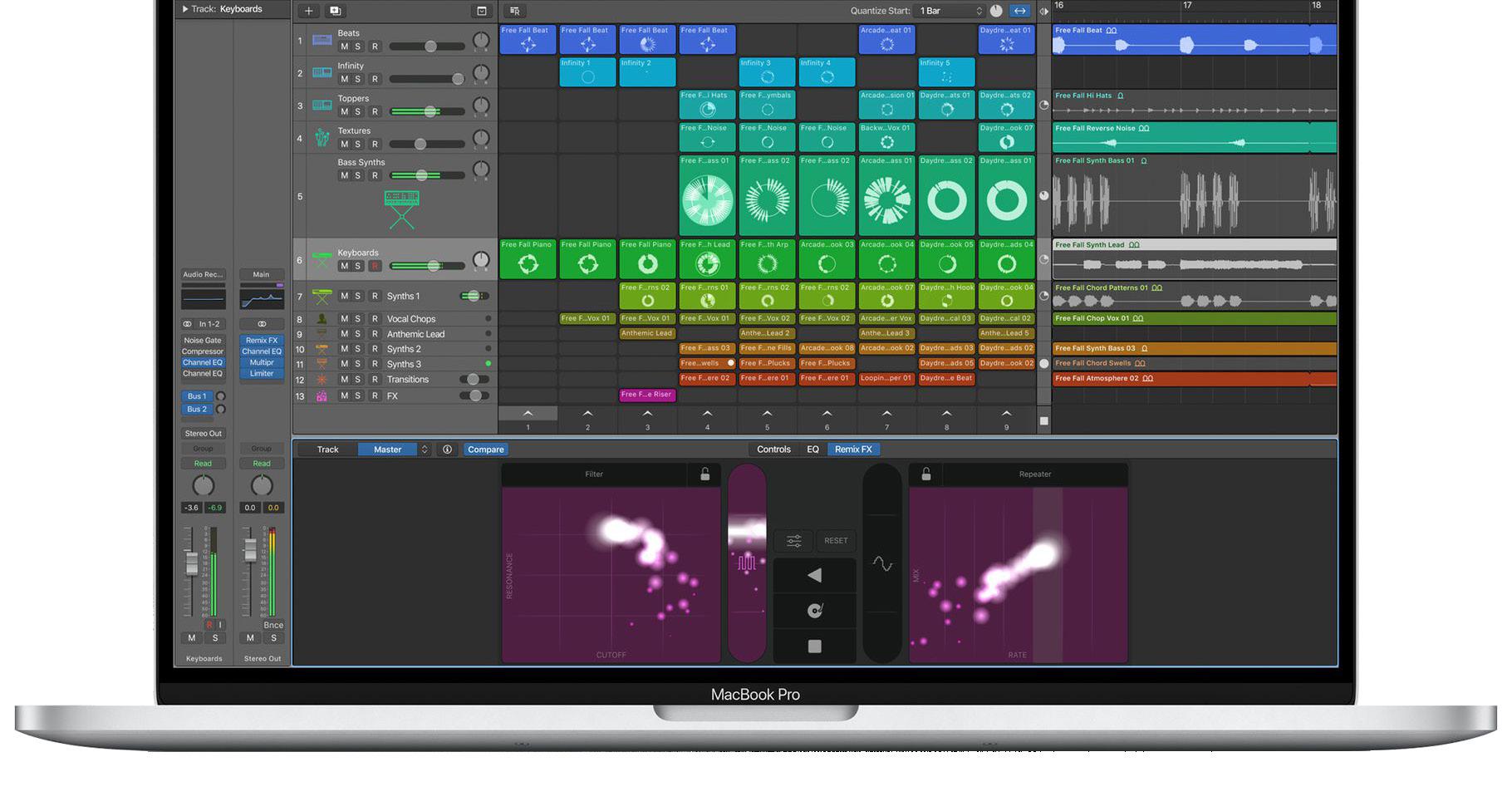Toggle the FX track on/off switch
The height and width of the screenshot is (801, 1512).
click(x=475, y=396)
